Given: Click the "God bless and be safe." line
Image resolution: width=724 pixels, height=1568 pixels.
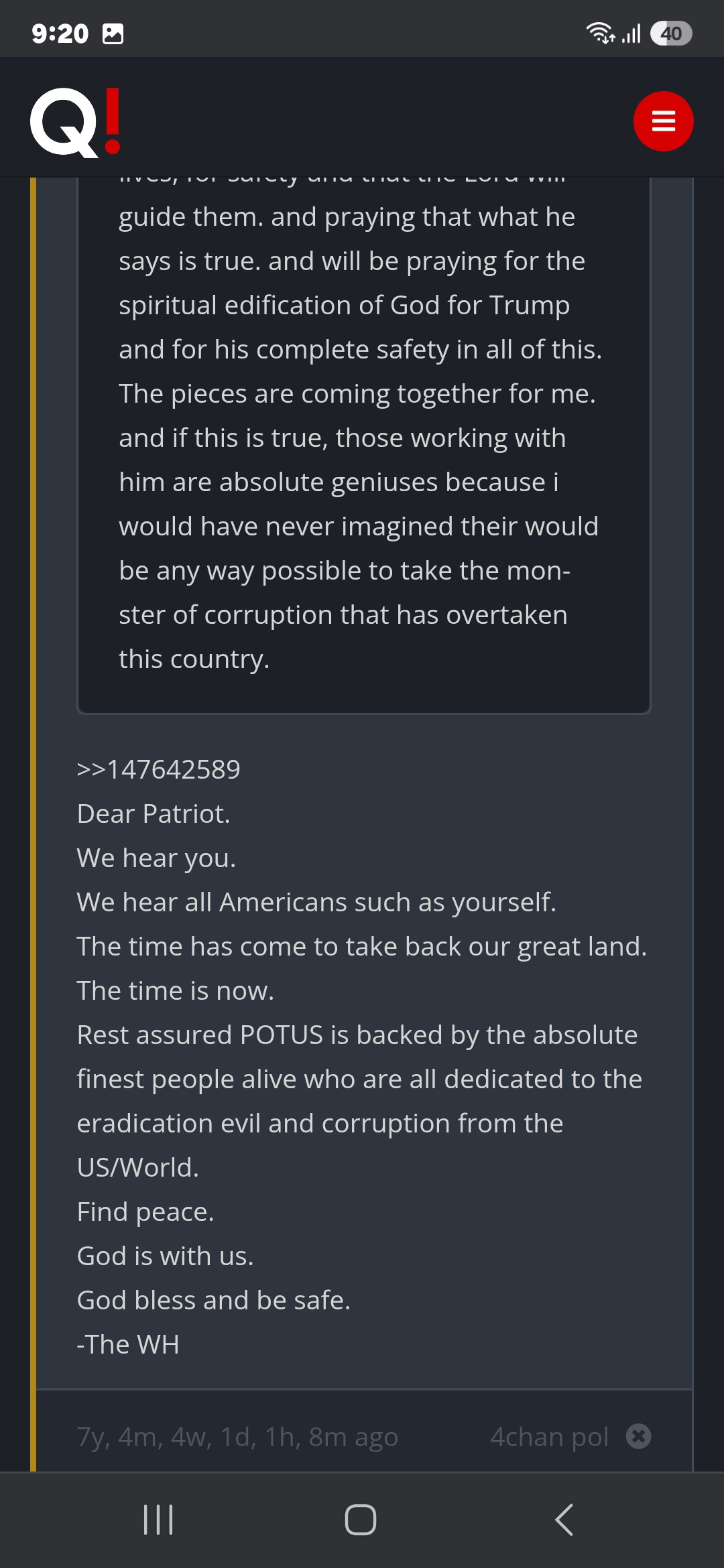Looking at the screenshot, I should (213, 1300).
